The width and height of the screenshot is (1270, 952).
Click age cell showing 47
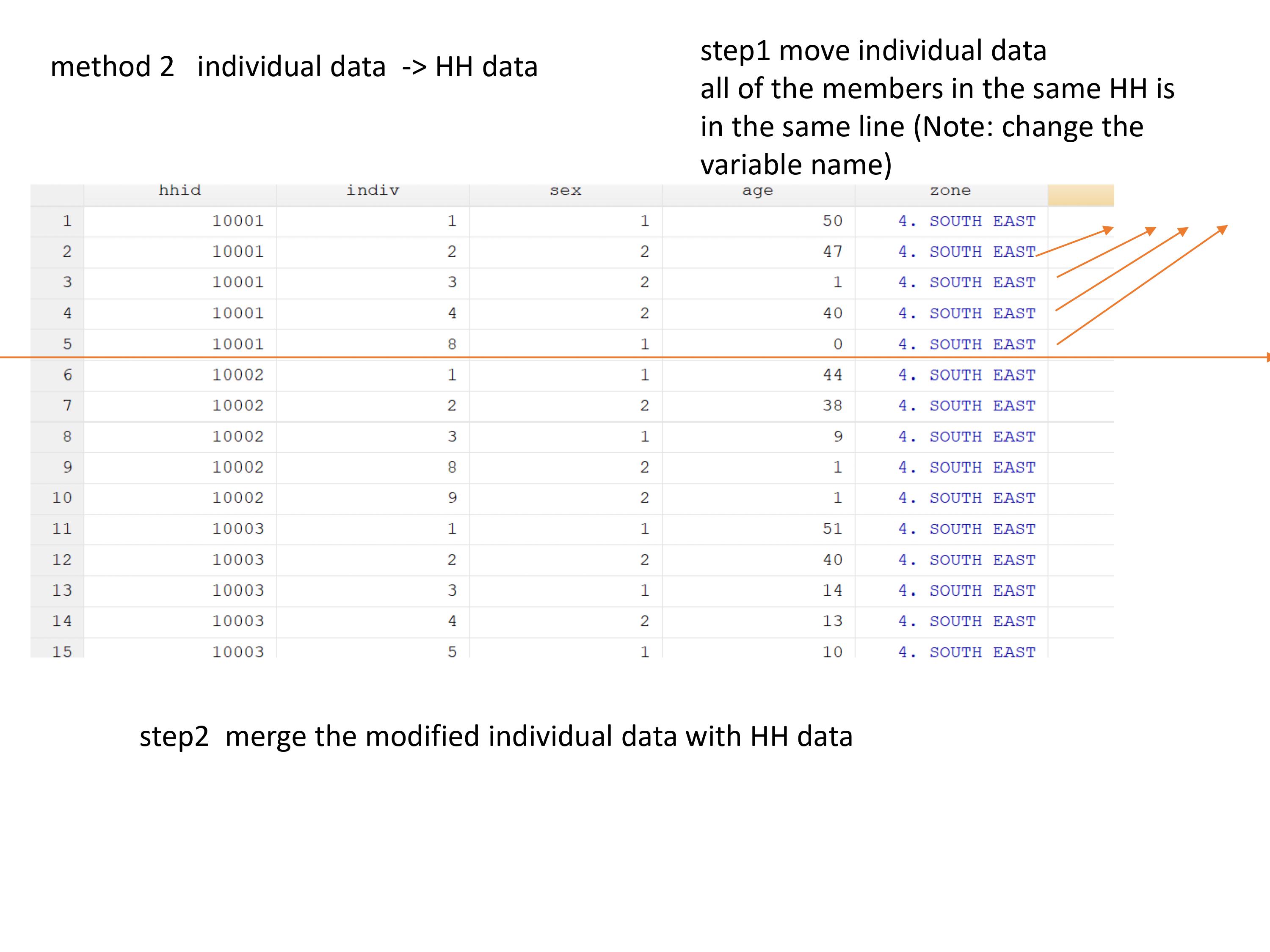tap(832, 251)
